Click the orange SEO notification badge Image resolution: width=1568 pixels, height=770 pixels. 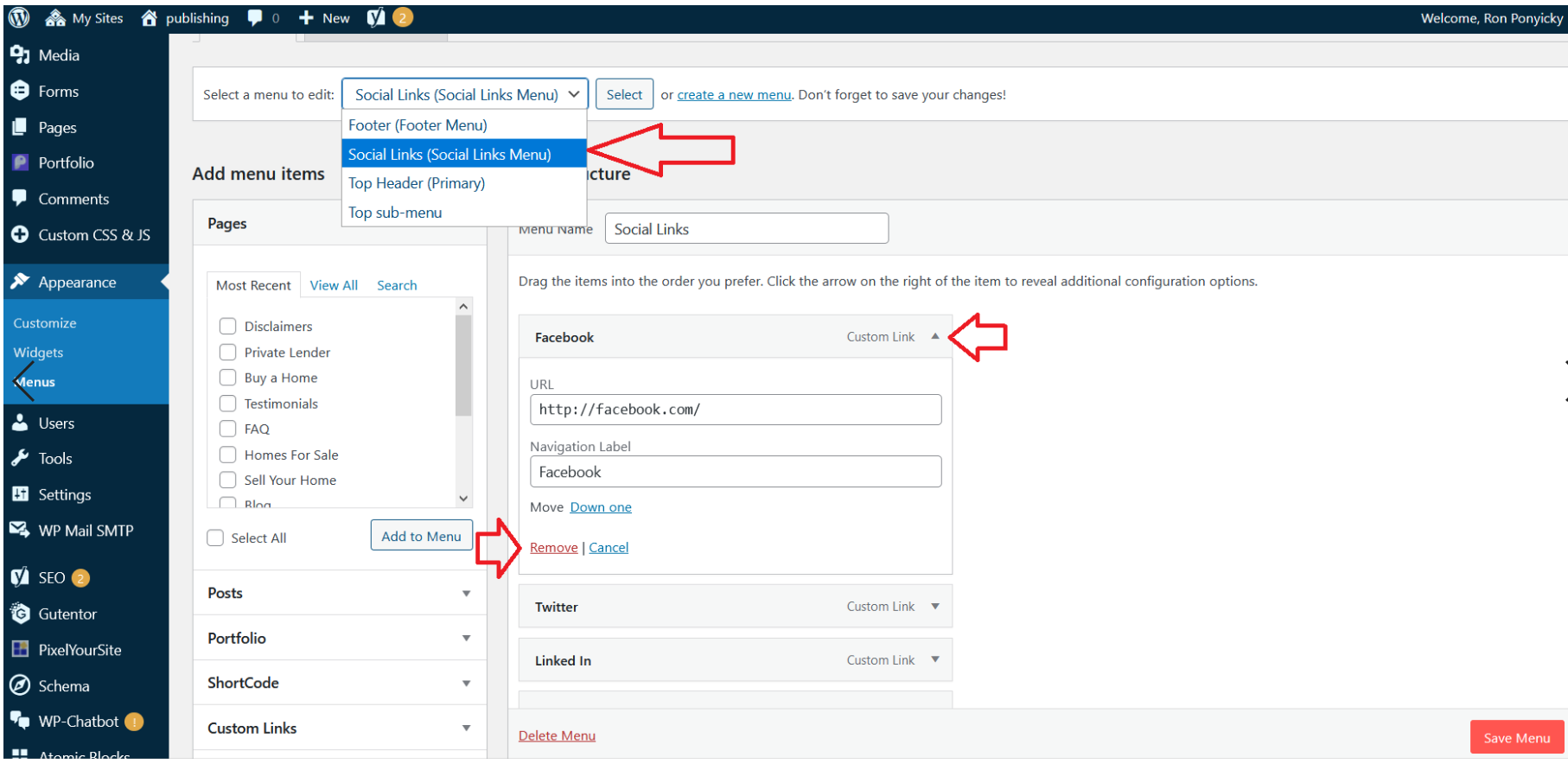tap(80, 578)
